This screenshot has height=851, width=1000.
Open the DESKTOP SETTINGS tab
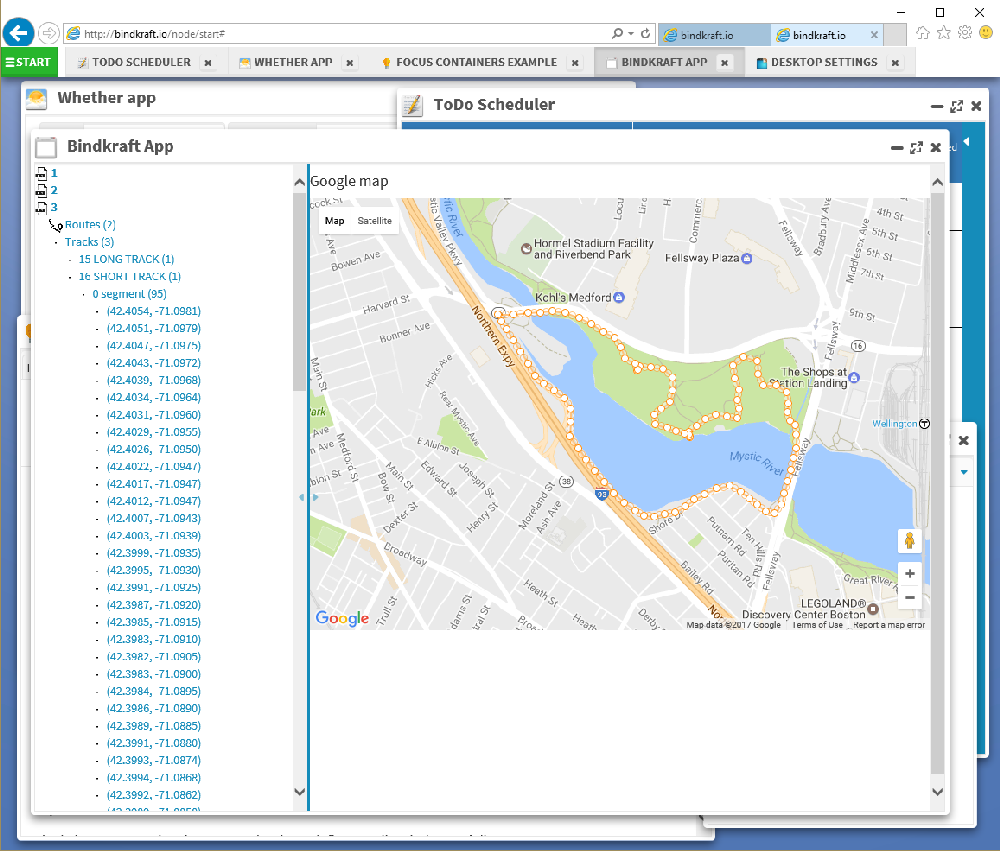[824, 63]
